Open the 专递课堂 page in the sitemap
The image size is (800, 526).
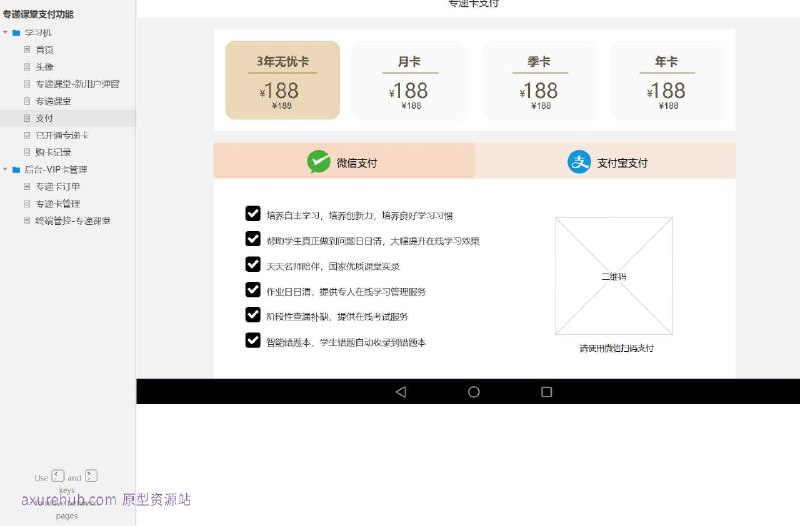(x=53, y=101)
